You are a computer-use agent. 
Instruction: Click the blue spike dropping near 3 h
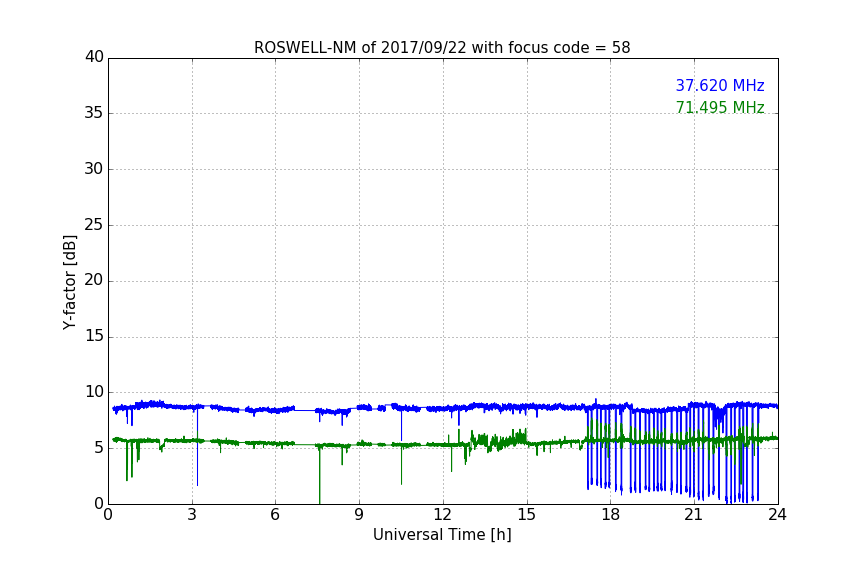(197, 446)
